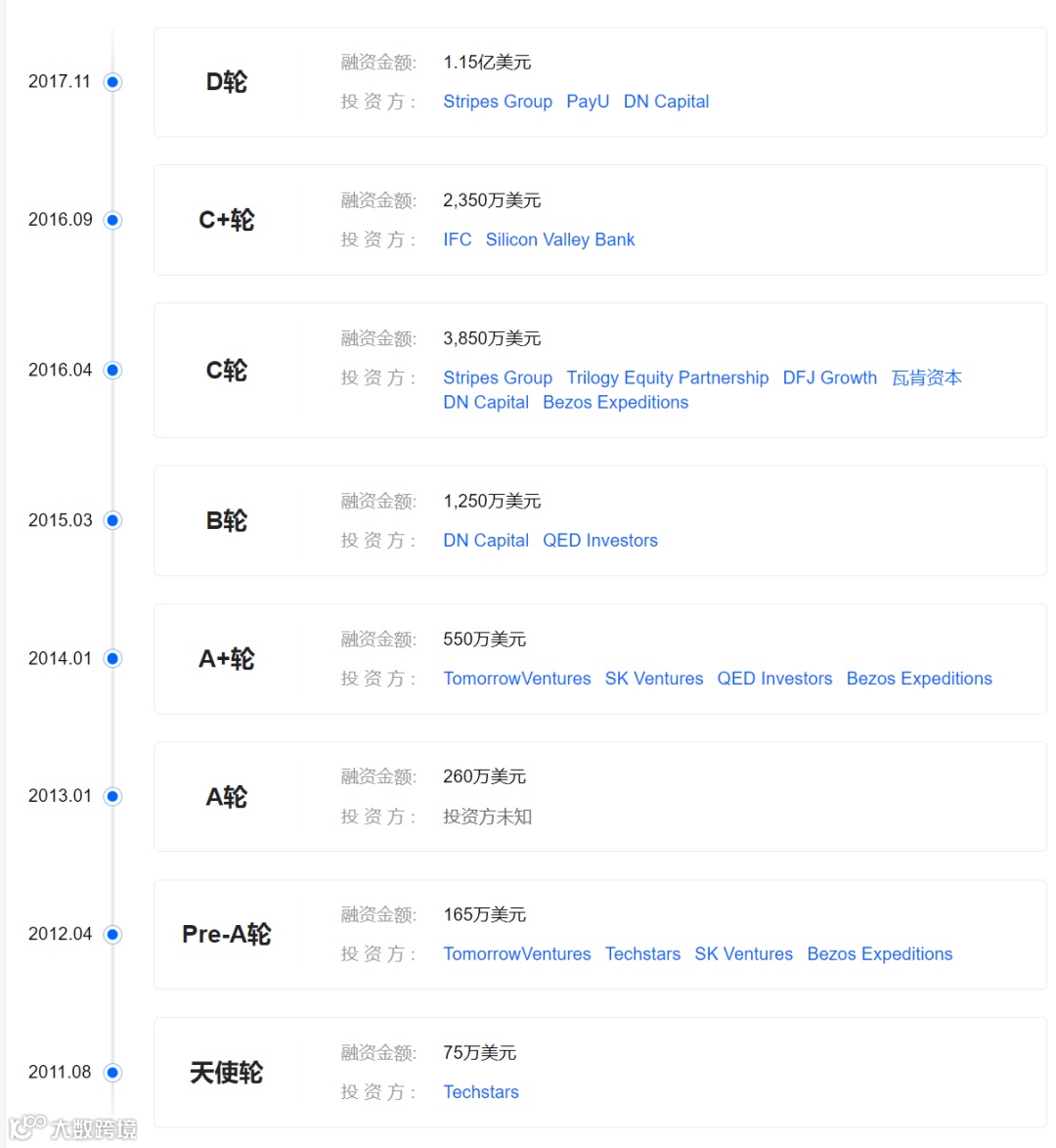
Task: Open DFJ Growth investor link
Action: [x=829, y=377]
